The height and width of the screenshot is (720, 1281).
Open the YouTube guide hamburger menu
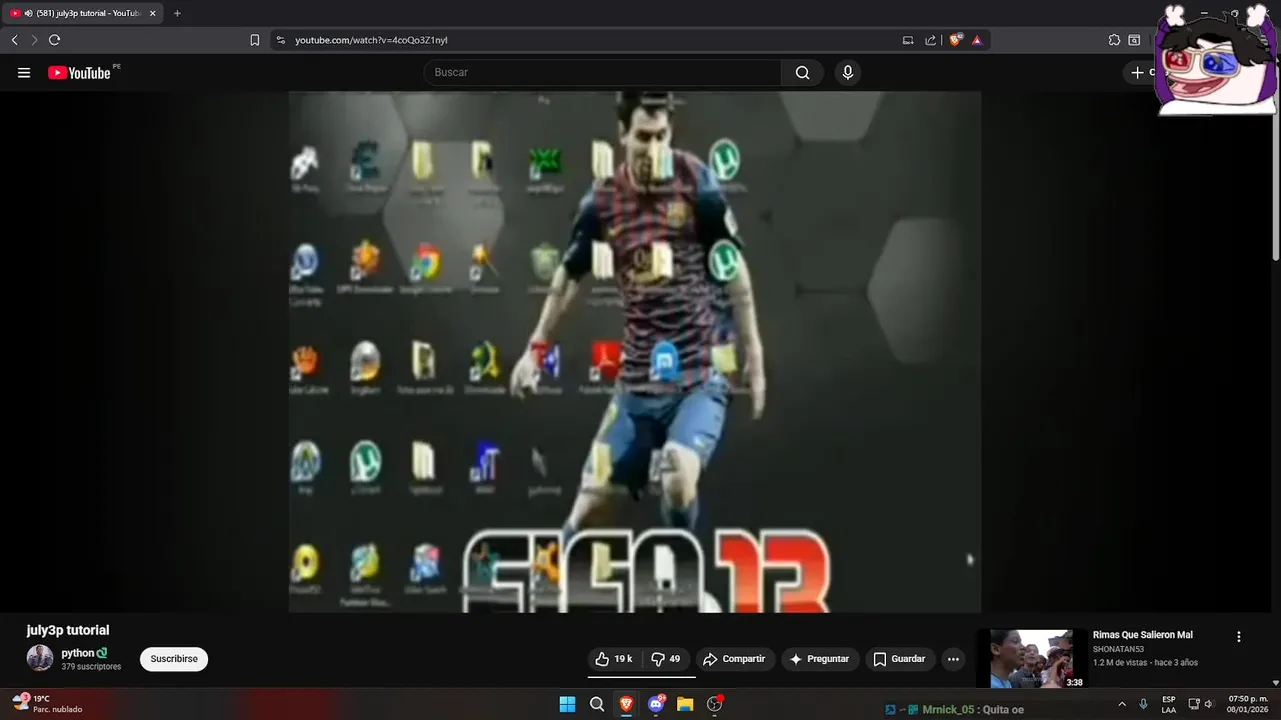[x=24, y=72]
